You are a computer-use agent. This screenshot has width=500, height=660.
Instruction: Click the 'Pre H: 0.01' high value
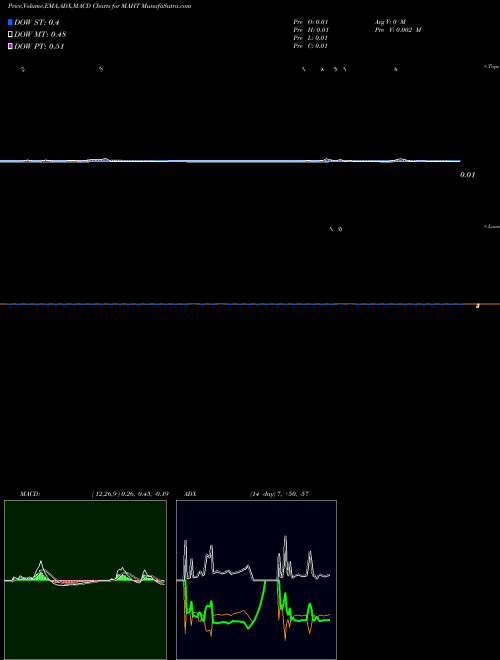coord(311,30)
